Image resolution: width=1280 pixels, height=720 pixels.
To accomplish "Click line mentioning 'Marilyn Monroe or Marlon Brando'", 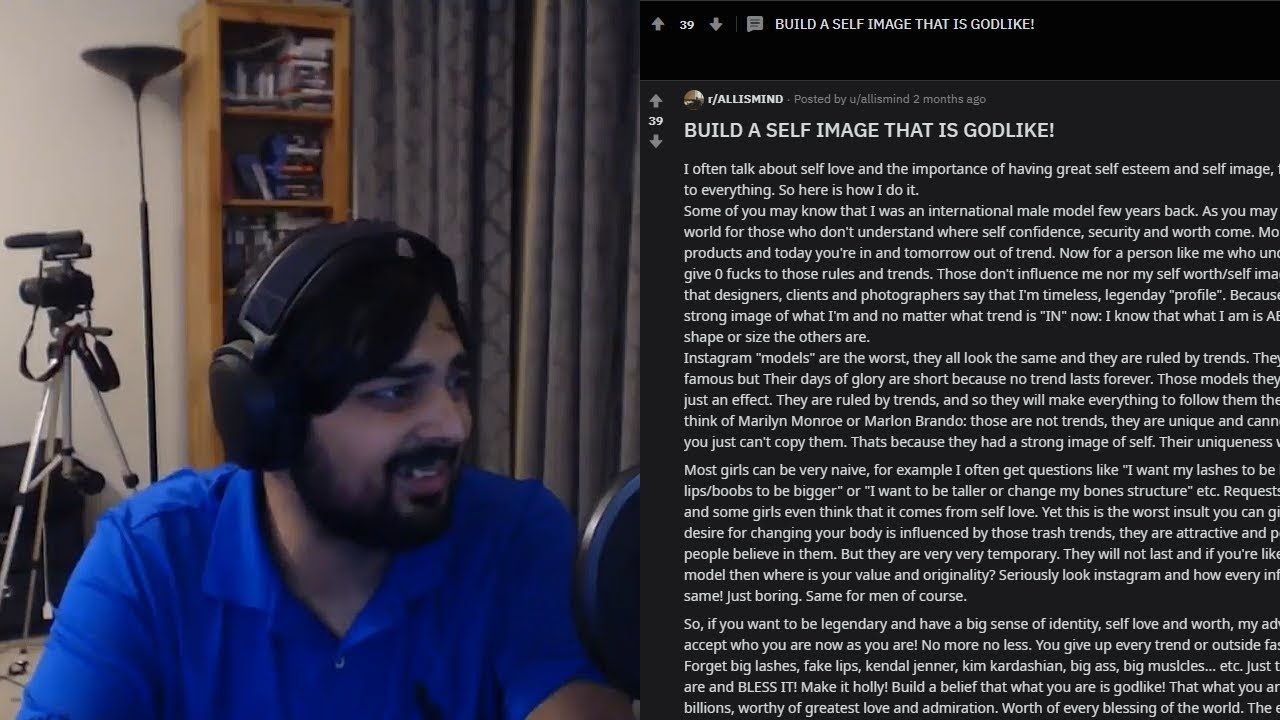I will tap(982, 421).
